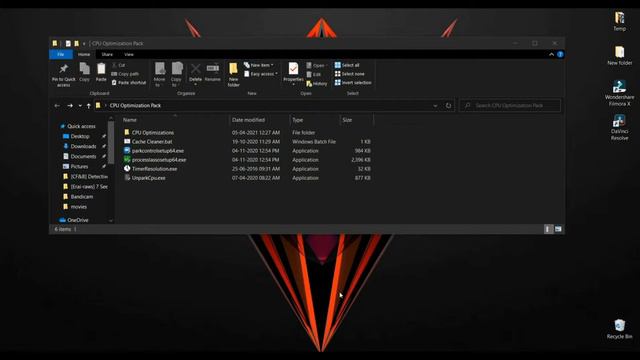640x360 pixels.
Task: Switch to Large icons view button
Action: click(558, 229)
